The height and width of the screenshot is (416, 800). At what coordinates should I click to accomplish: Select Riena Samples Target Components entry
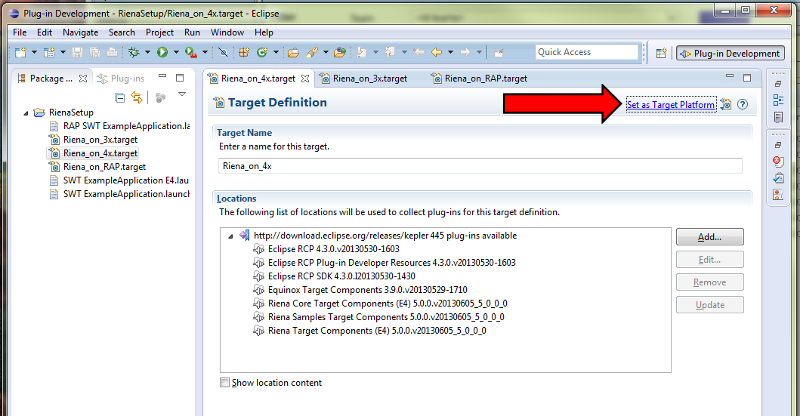pos(379,317)
